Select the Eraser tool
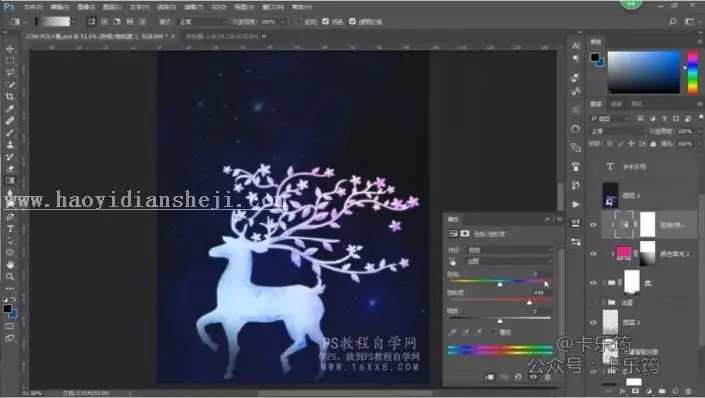The width and height of the screenshot is (705, 398). pyautogui.click(x=10, y=169)
